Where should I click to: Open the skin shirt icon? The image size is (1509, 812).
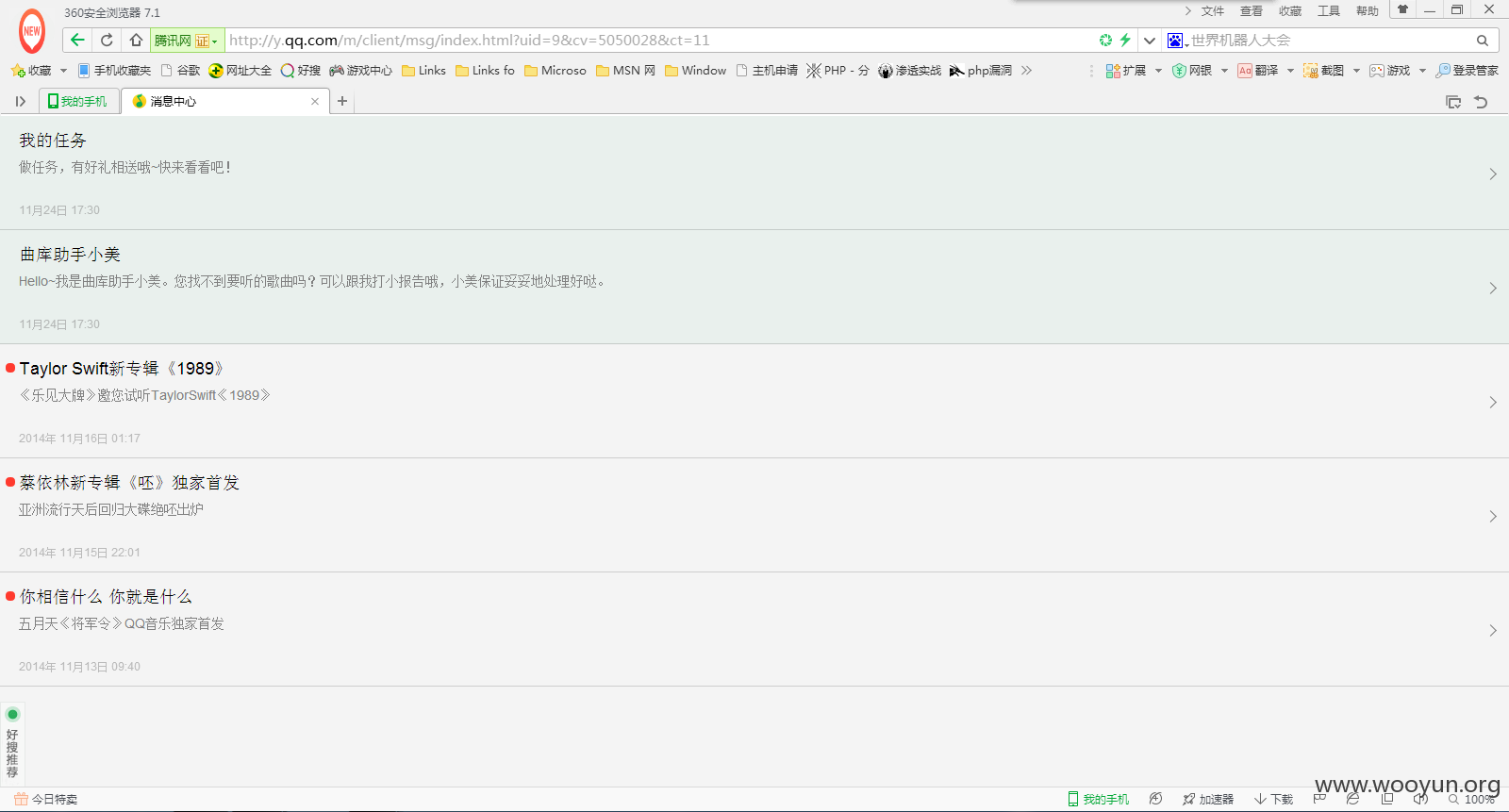1402,10
